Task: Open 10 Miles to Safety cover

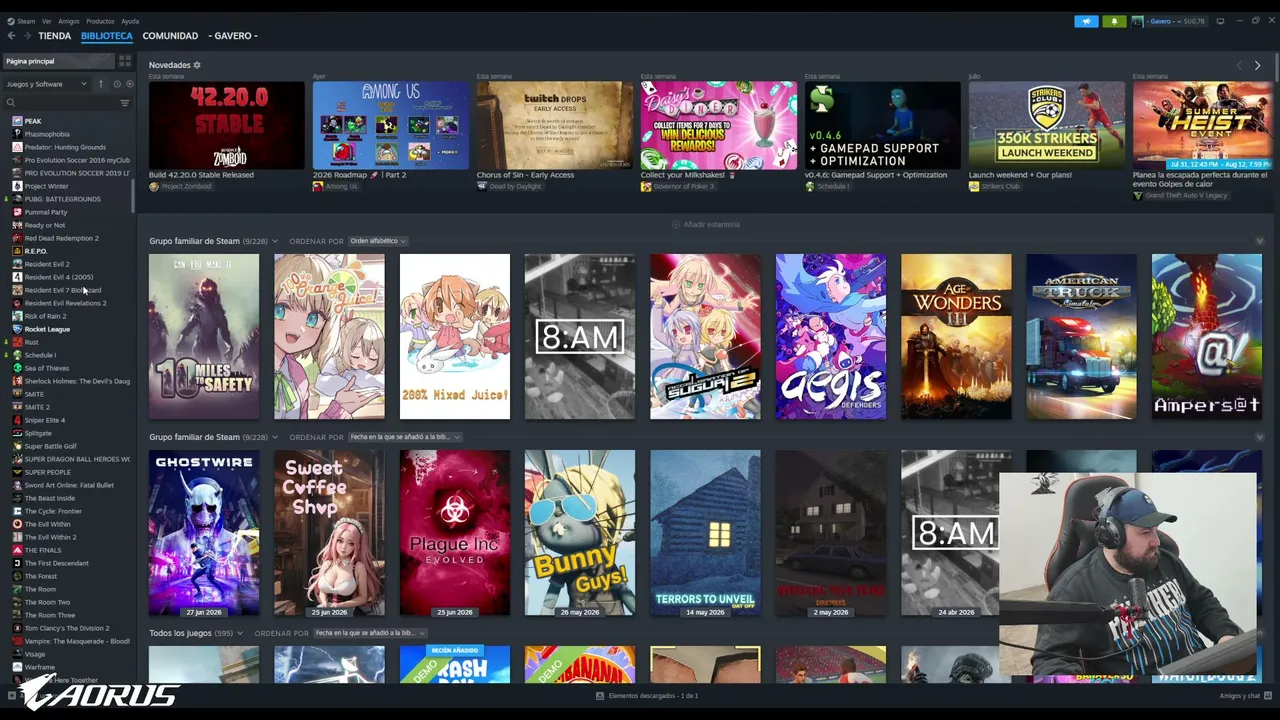Action: 204,336
